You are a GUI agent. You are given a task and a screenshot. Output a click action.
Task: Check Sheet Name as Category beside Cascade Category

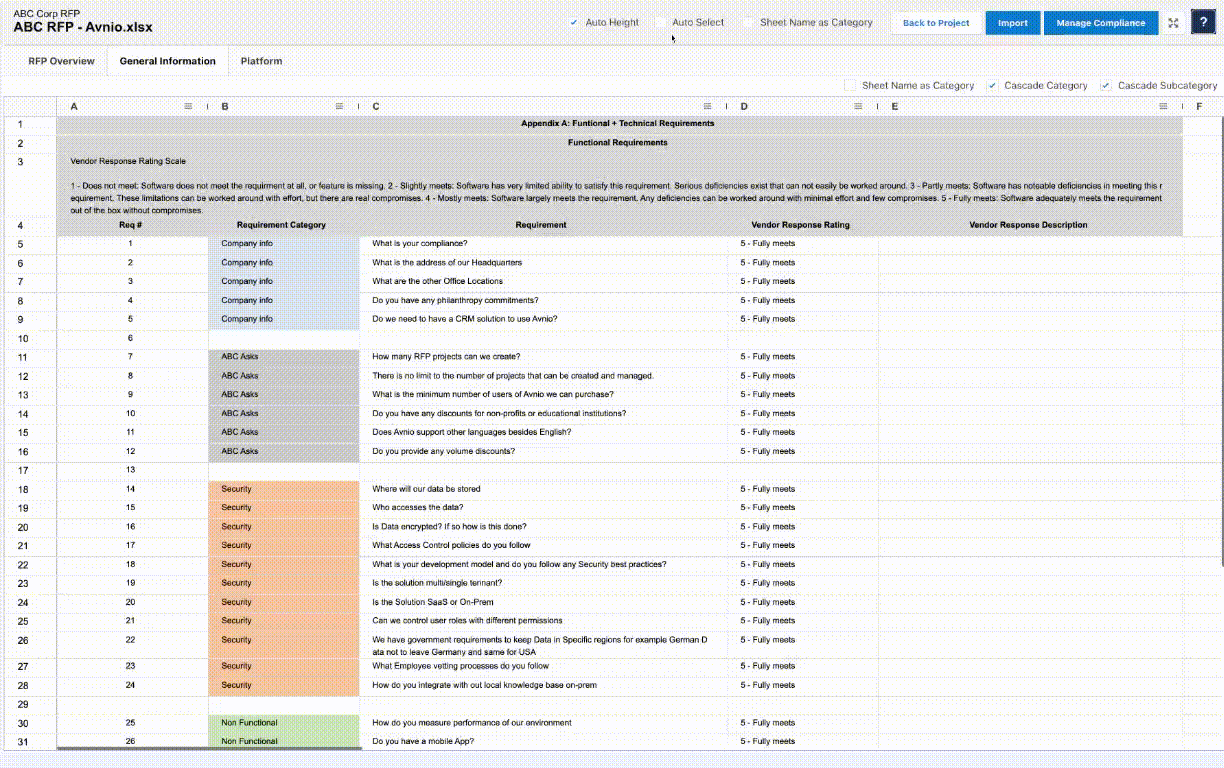[x=850, y=86]
